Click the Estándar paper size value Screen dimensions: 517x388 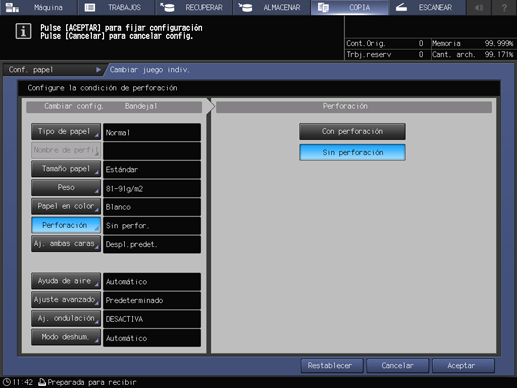(x=152, y=170)
